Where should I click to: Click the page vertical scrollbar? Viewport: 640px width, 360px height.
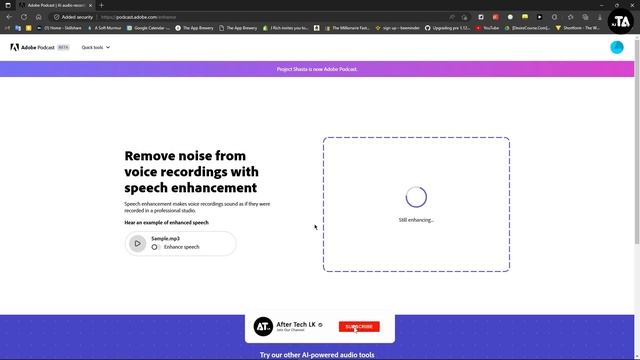pos(637,141)
